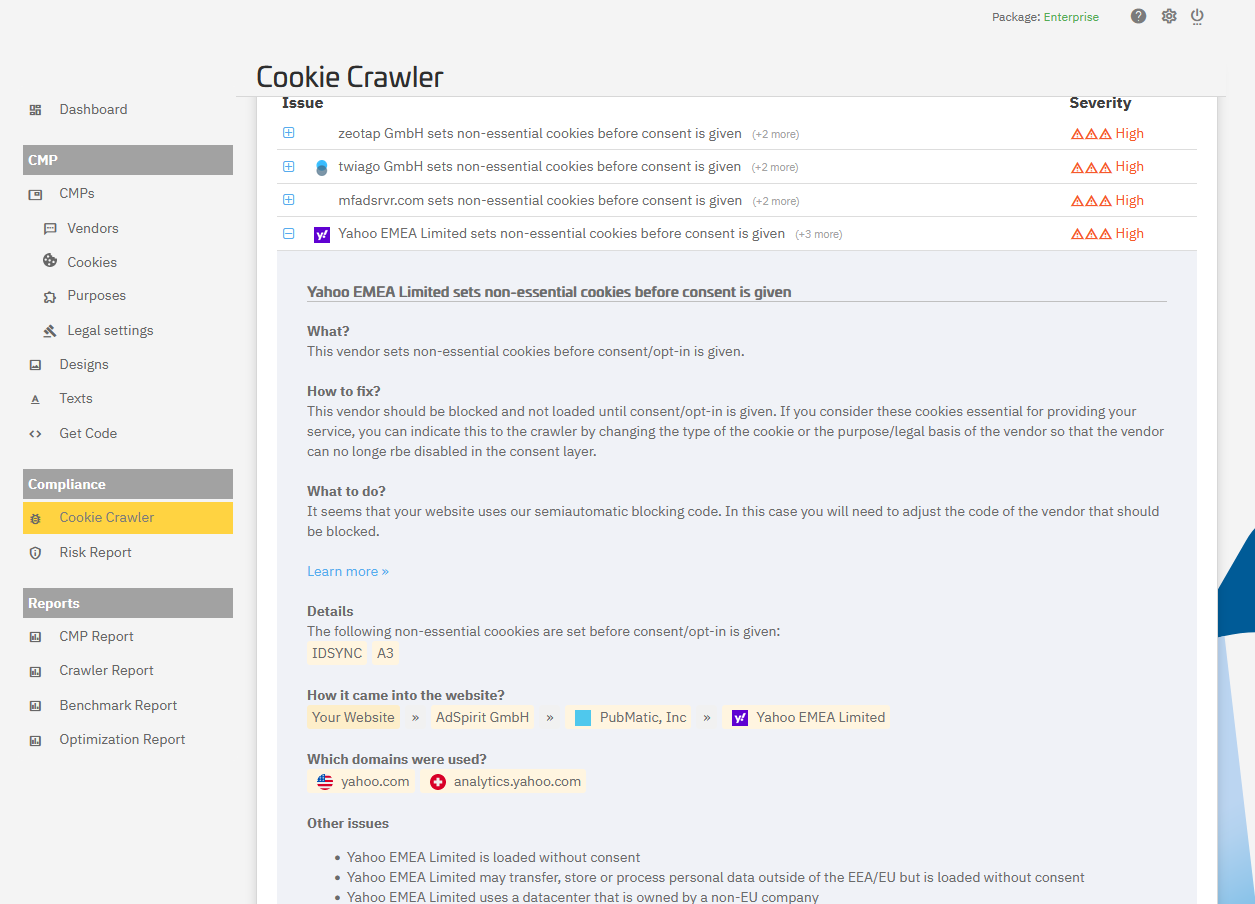Expand the mfadsrvr.com issue row
The image size is (1255, 904).
click(x=289, y=200)
